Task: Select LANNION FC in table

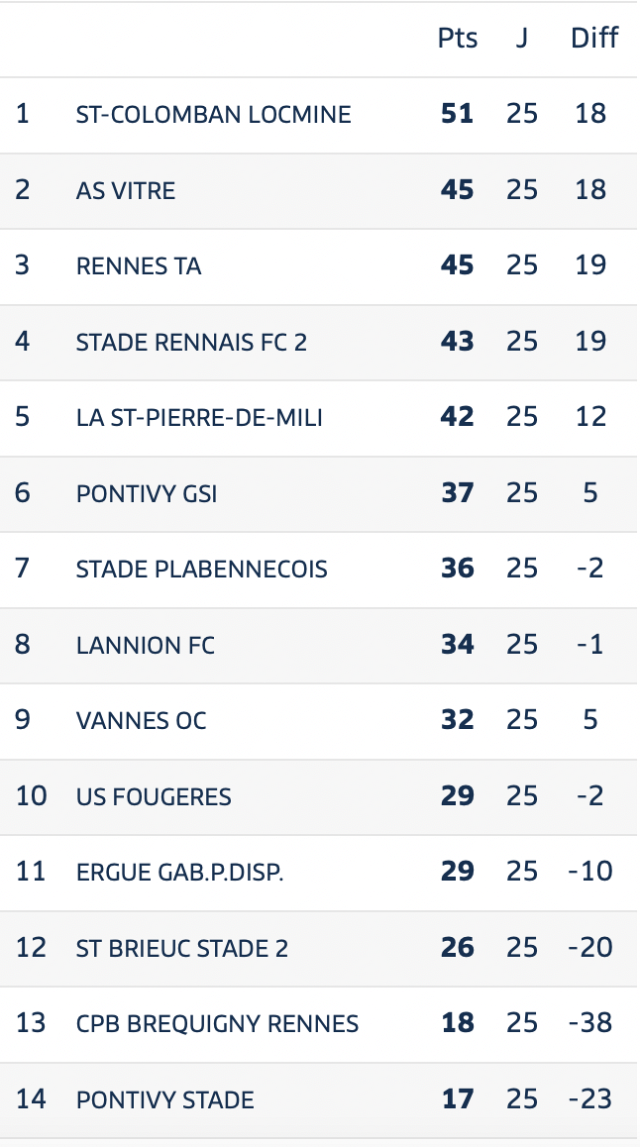Action: tap(145, 645)
